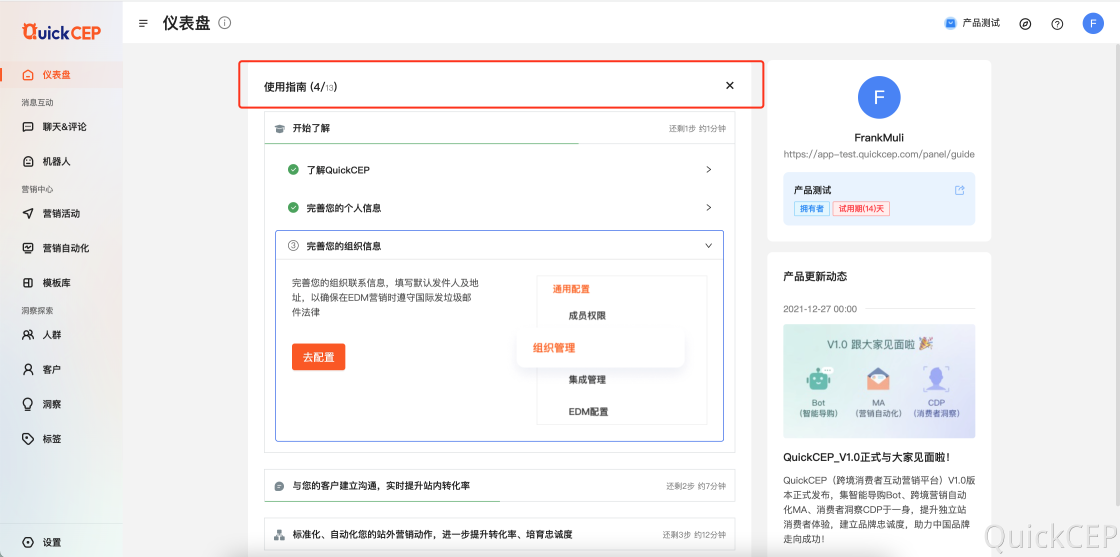Image resolution: width=1120 pixels, height=557 pixels.
Task: Expand 与您的客户建立沟通 guide section
Action: point(499,486)
